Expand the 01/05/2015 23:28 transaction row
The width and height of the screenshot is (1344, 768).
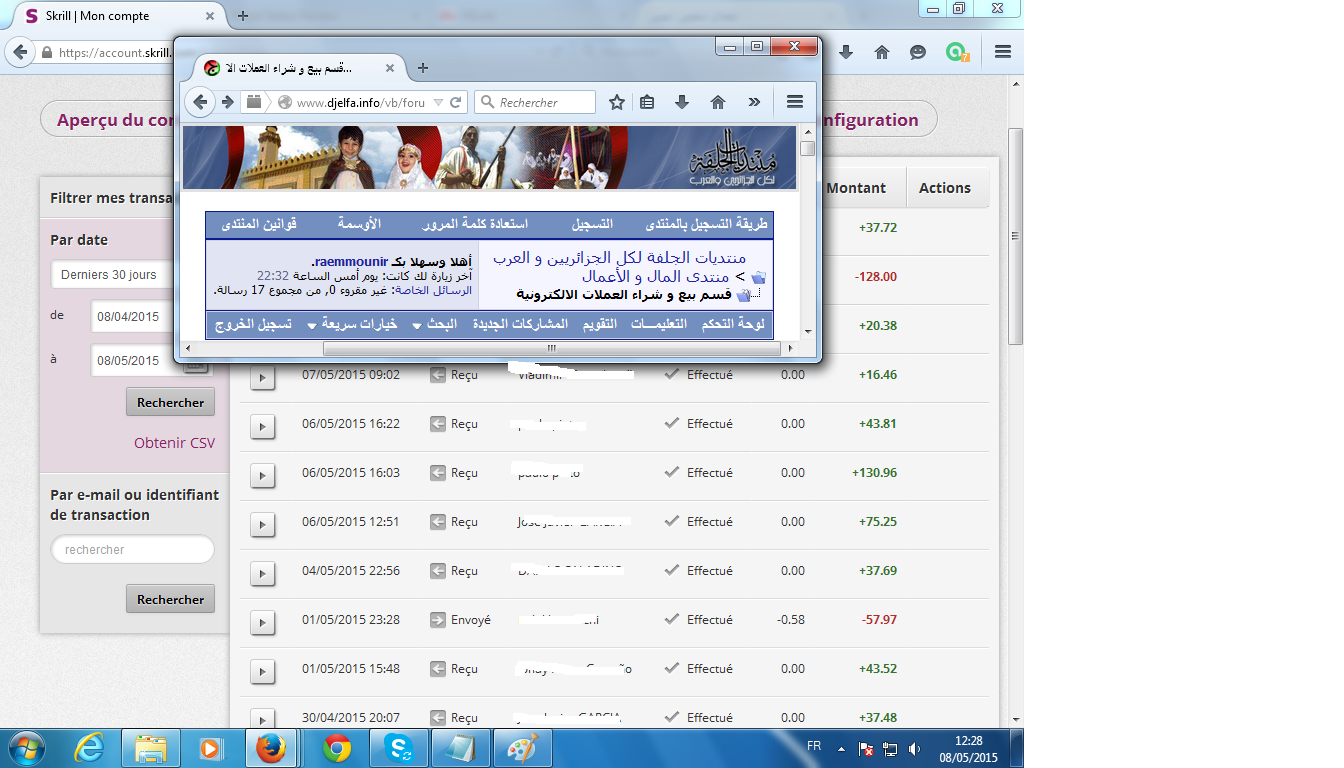(261, 623)
